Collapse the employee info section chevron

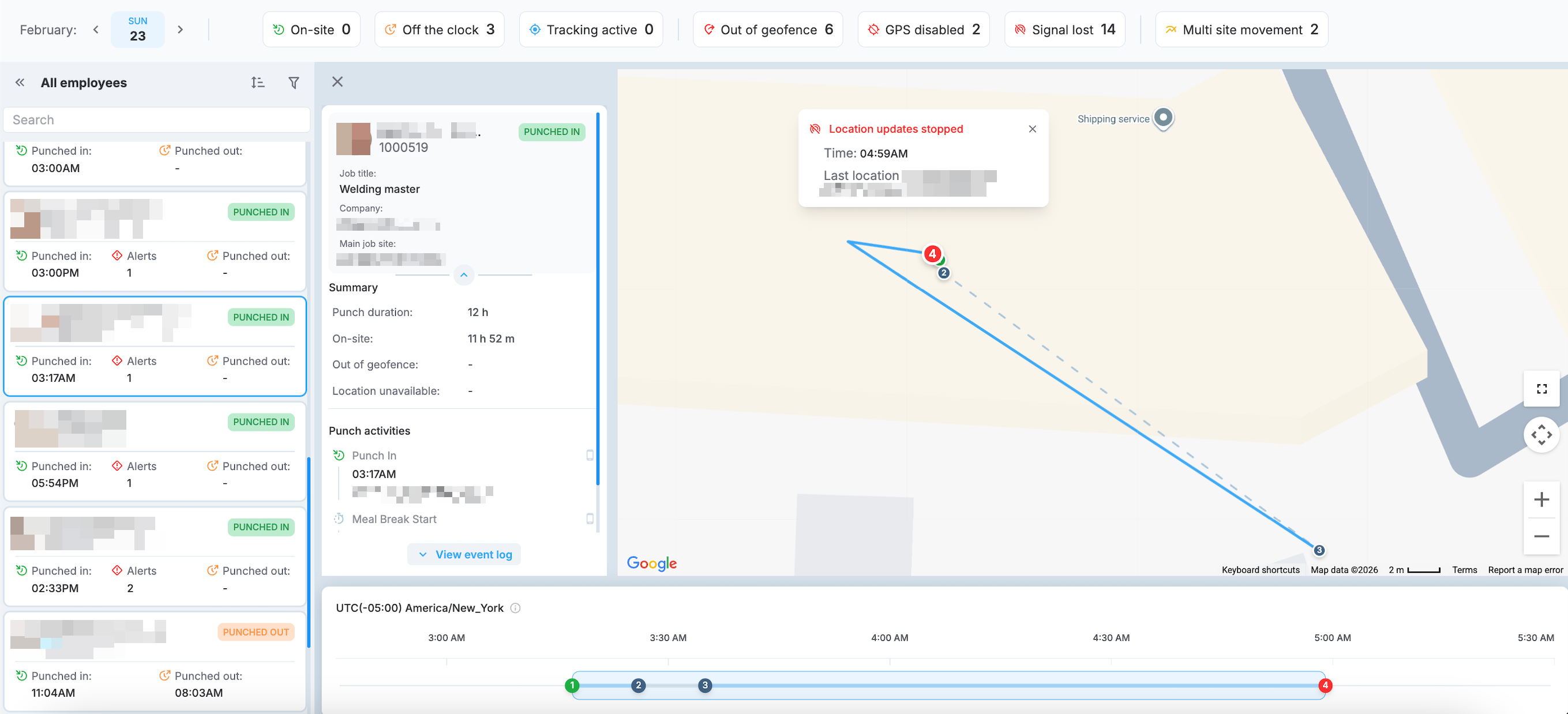[x=464, y=275]
